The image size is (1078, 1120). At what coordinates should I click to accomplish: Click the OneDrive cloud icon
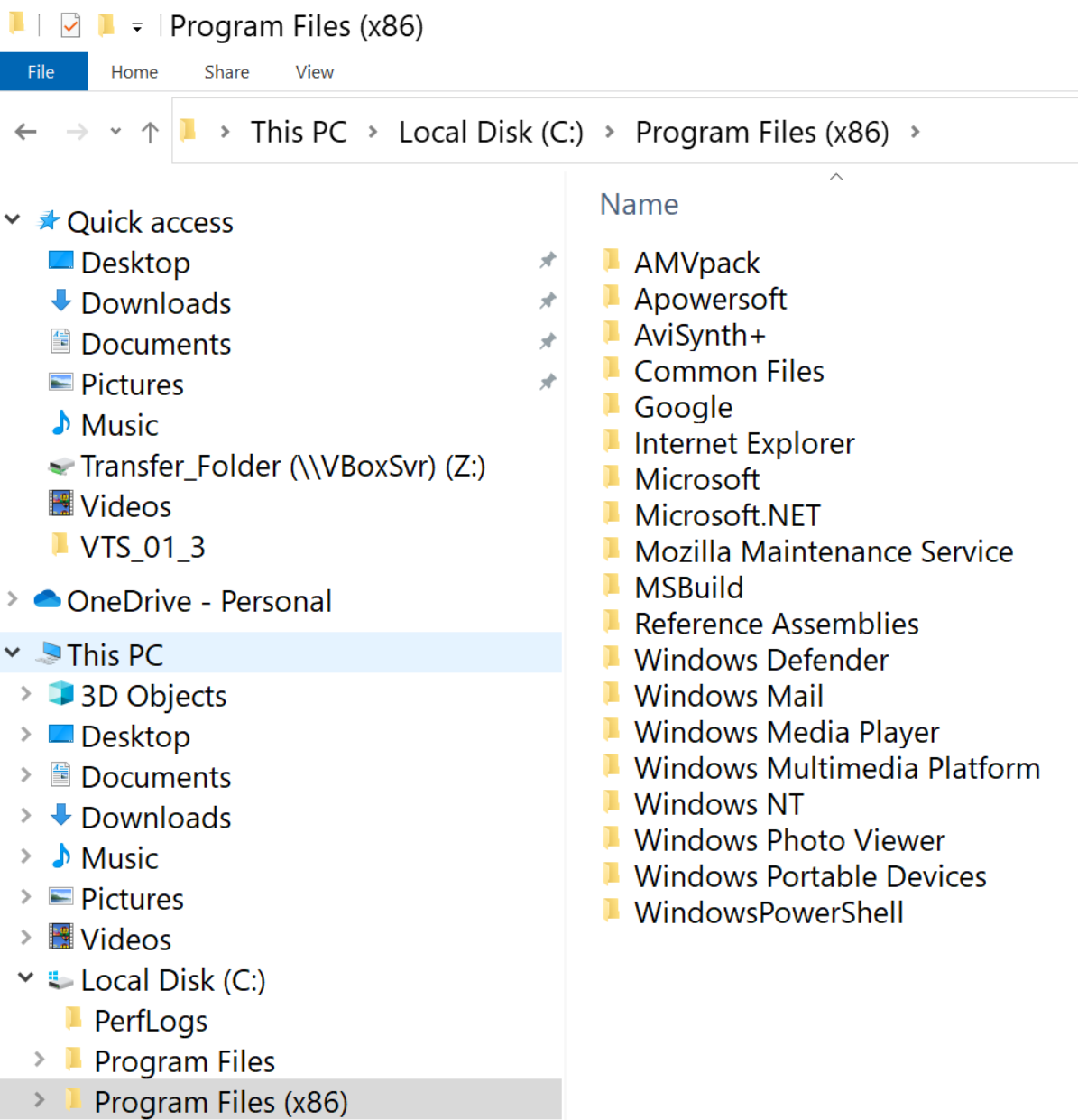point(47,599)
